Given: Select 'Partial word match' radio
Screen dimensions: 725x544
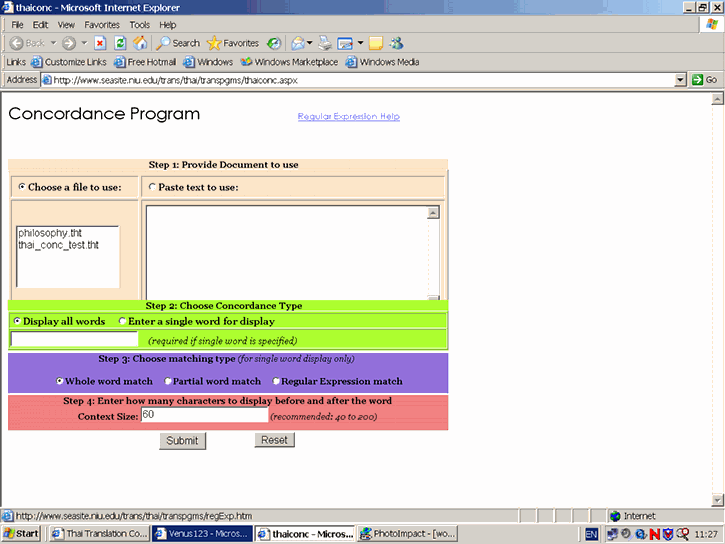Looking at the screenshot, I should (168, 381).
